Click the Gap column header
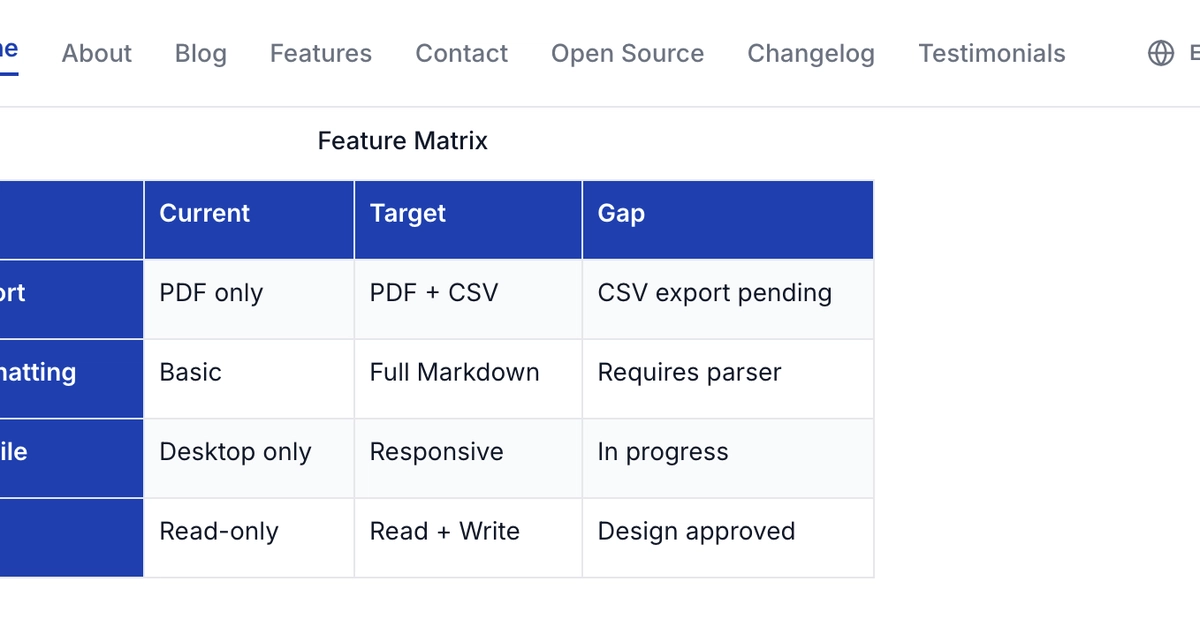 pos(728,220)
